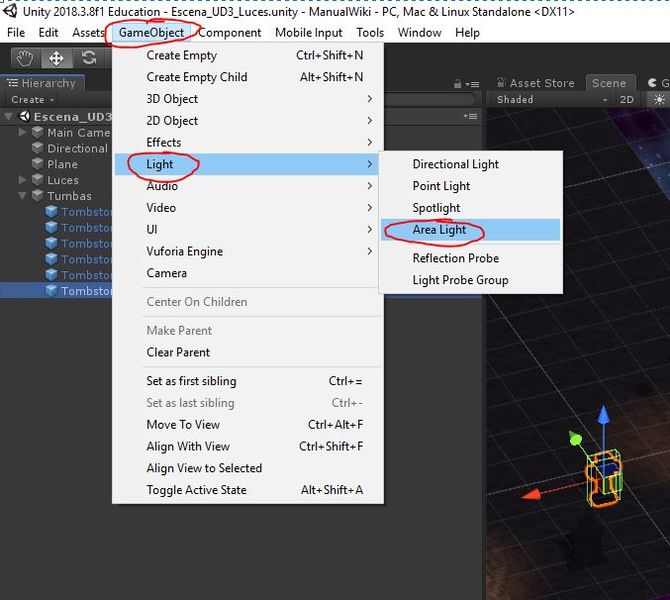The width and height of the screenshot is (670, 600).
Task: Click the Main Camera cube icon
Action: click(38, 132)
